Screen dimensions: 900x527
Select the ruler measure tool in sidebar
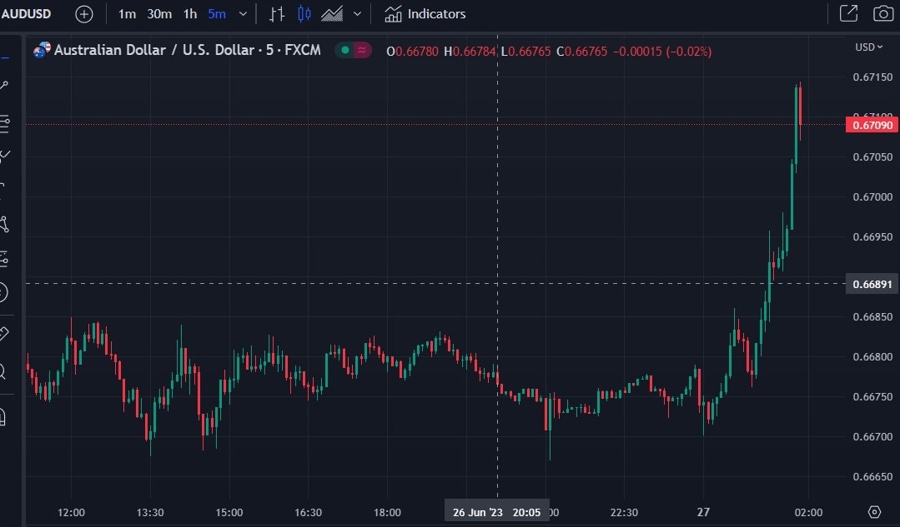4,333
